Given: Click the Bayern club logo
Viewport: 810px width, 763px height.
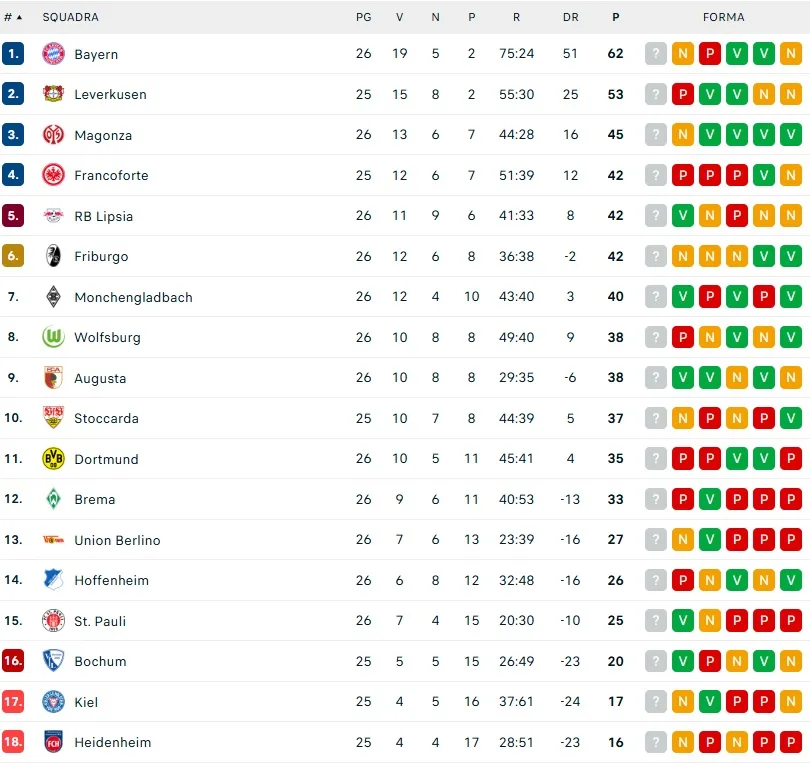Looking at the screenshot, I should [x=53, y=54].
